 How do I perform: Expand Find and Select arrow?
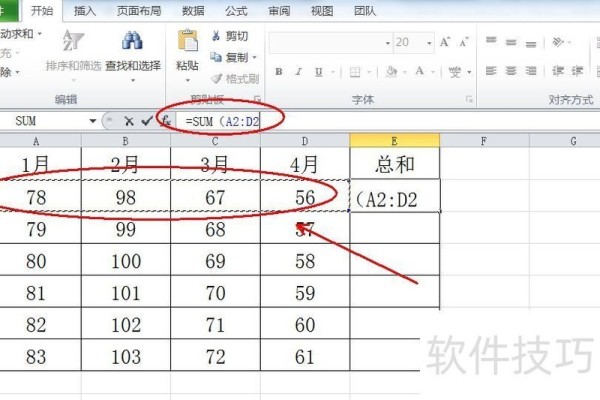tap(133, 80)
